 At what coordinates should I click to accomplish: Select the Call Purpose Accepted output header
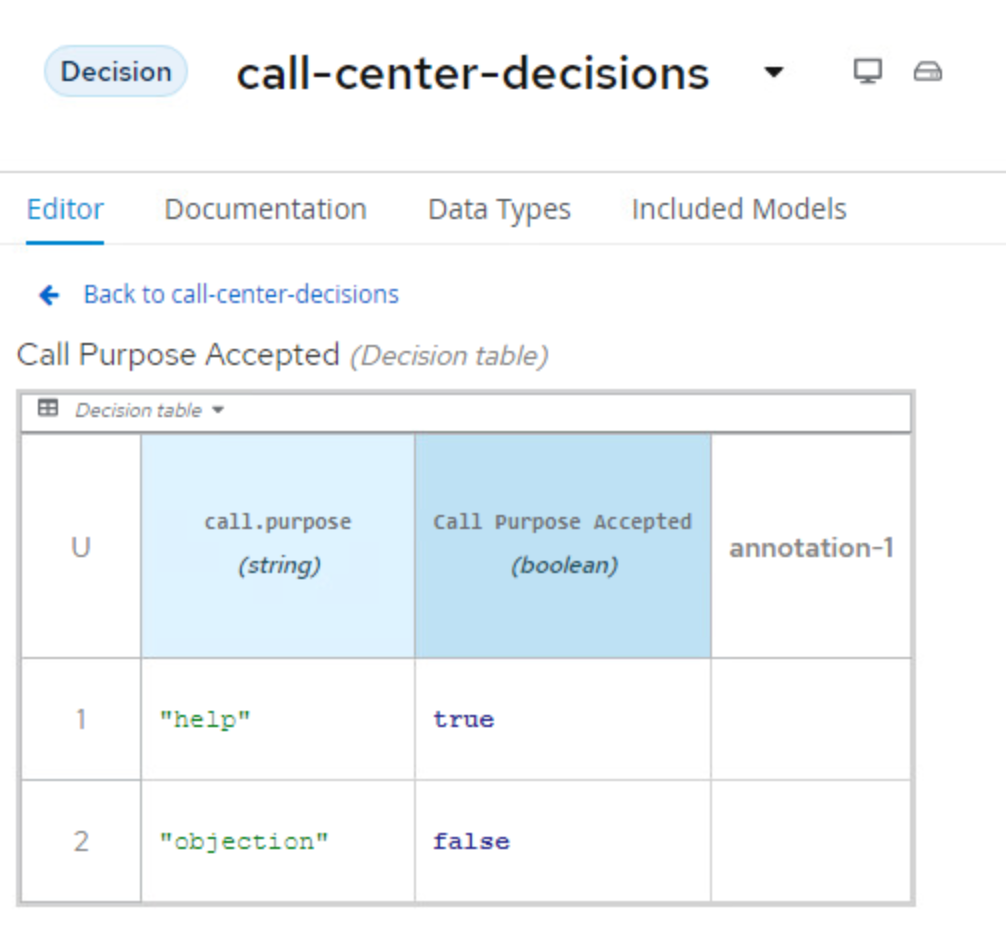(563, 547)
